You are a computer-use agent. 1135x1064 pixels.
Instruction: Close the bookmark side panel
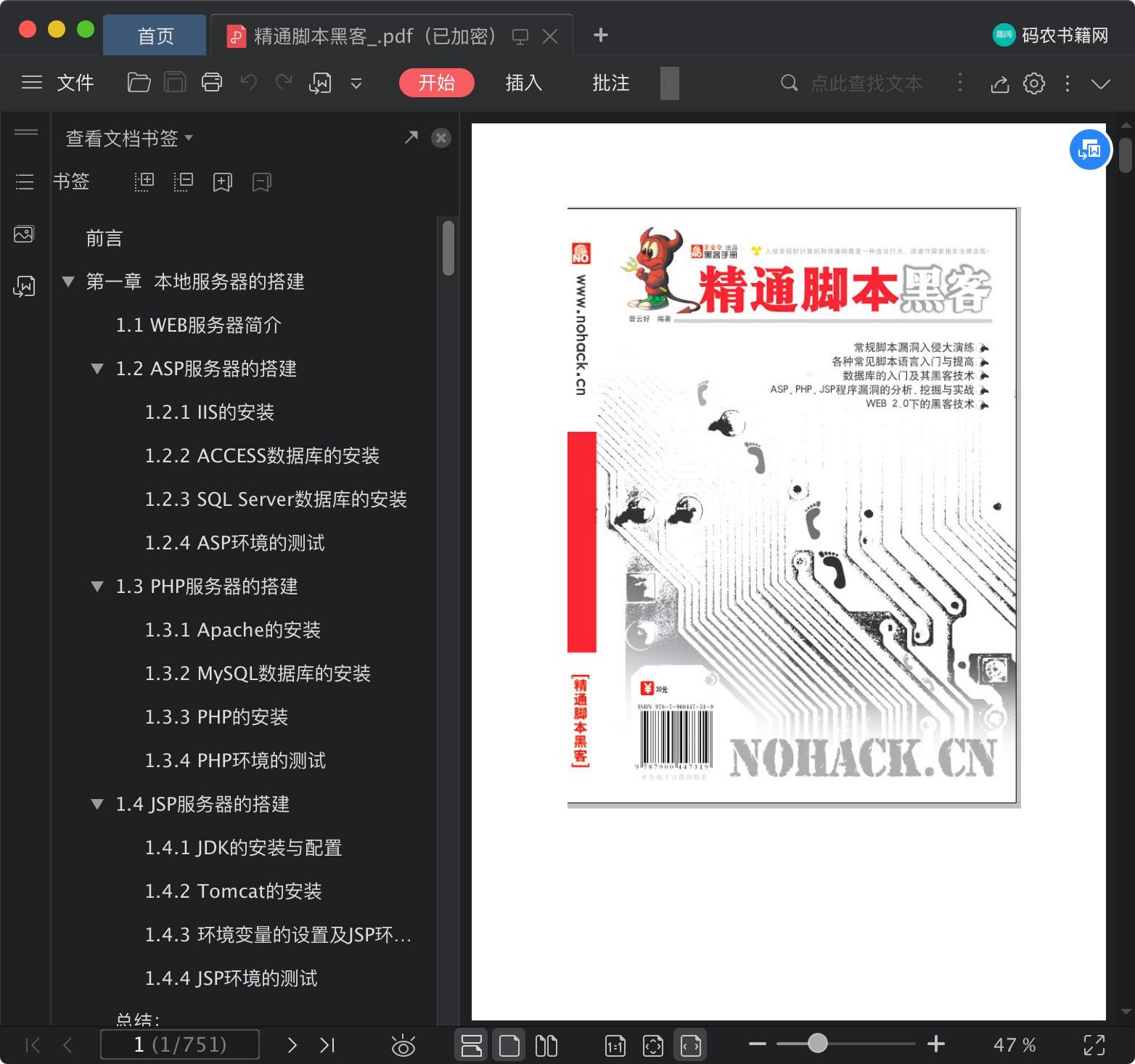[x=441, y=138]
